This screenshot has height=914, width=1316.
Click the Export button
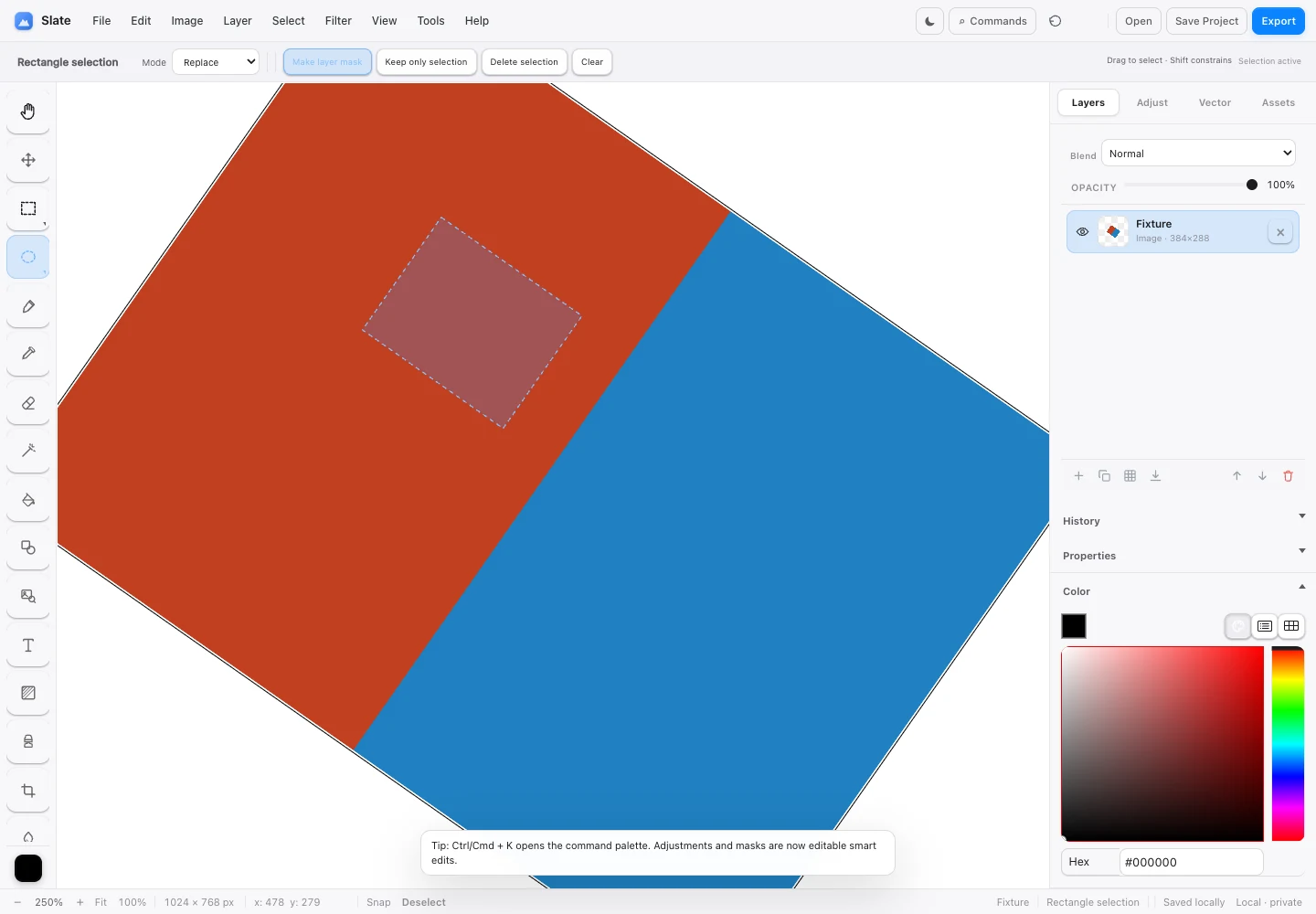coord(1279,21)
